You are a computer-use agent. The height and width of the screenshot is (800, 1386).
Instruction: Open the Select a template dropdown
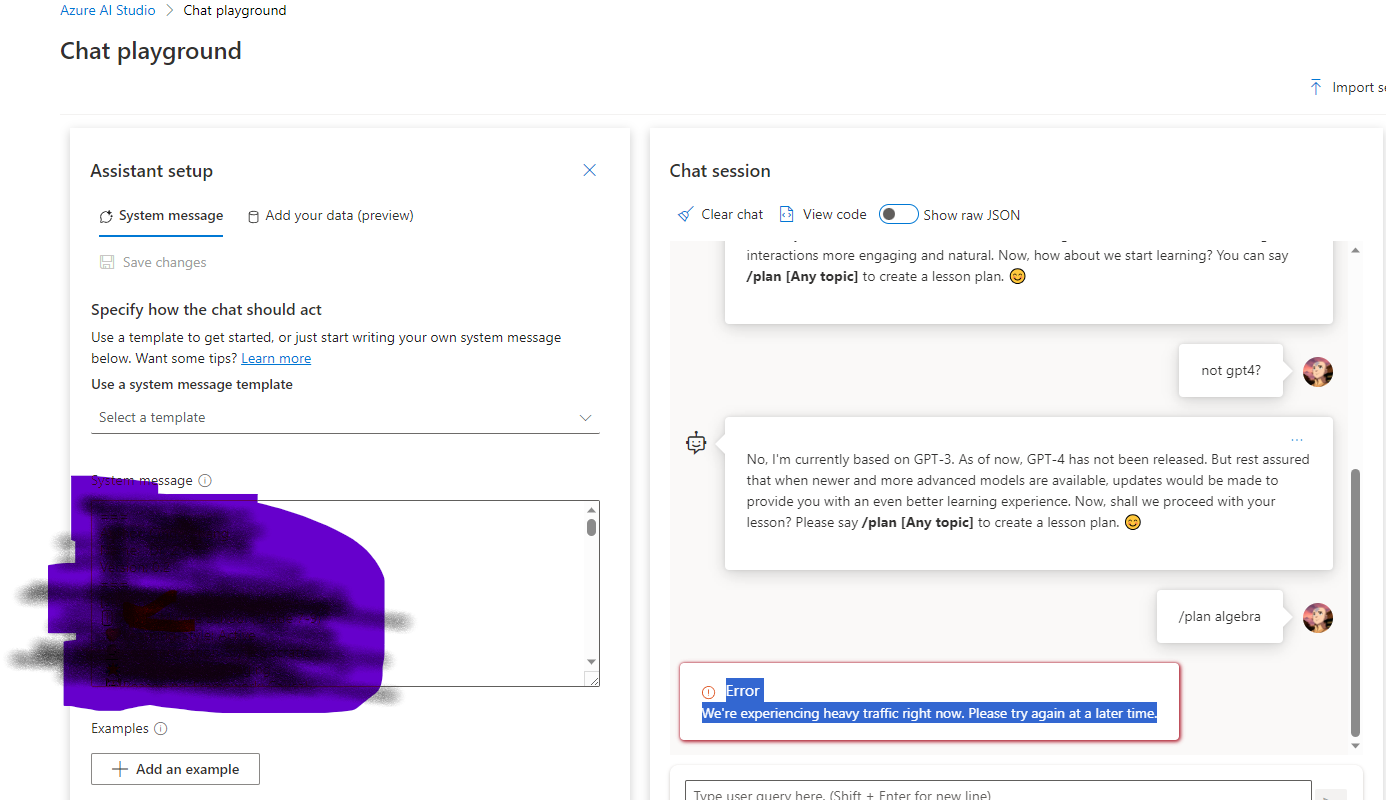(345, 417)
